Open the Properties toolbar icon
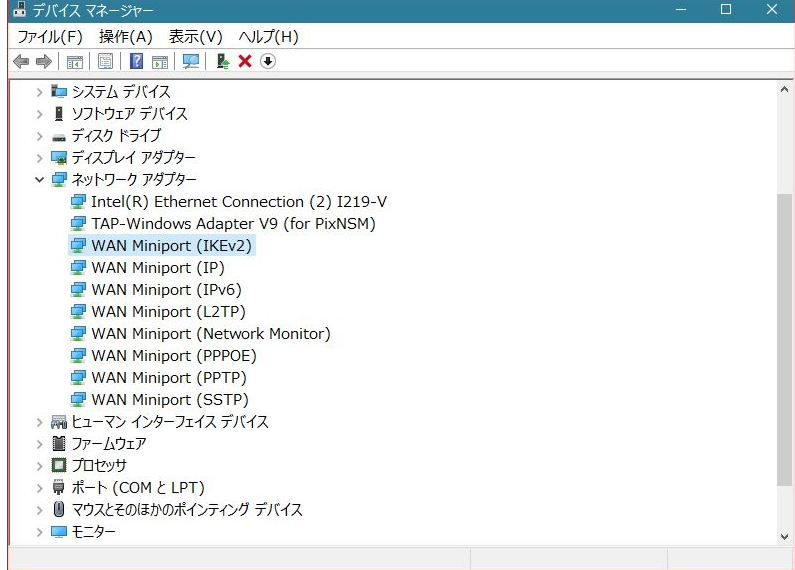The width and height of the screenshot is (795, 570). pos(105,61)
